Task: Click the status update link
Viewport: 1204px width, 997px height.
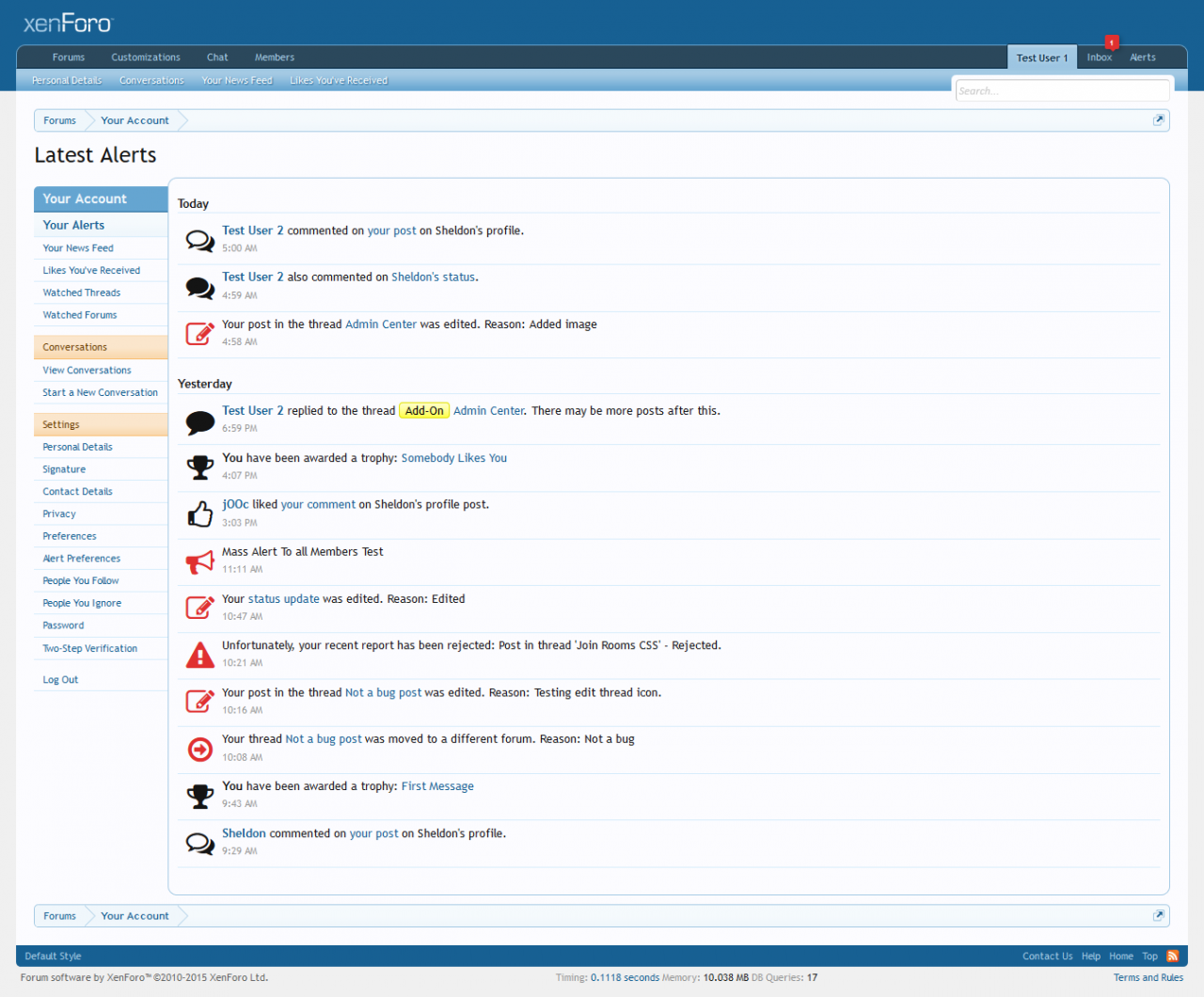Action: [283, 599]
